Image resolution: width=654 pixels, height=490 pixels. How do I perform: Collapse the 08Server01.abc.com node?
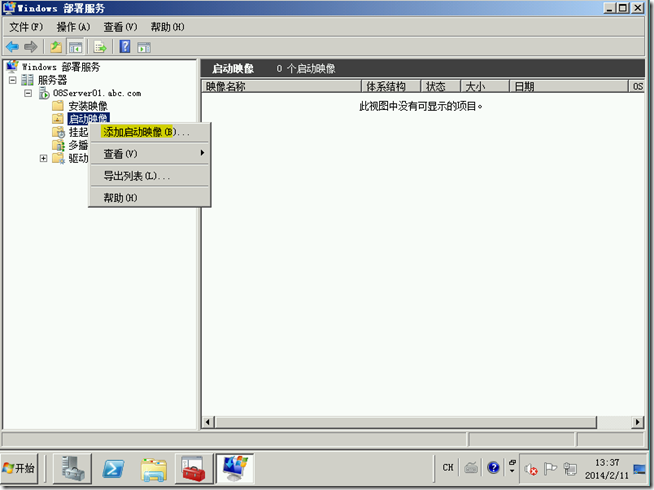tap(28, 93)
